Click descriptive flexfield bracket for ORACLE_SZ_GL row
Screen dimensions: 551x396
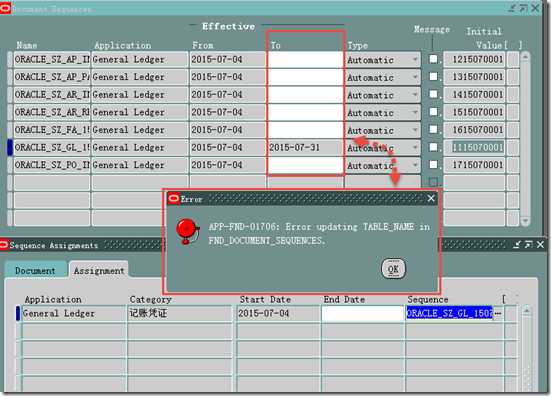[513, 147]
